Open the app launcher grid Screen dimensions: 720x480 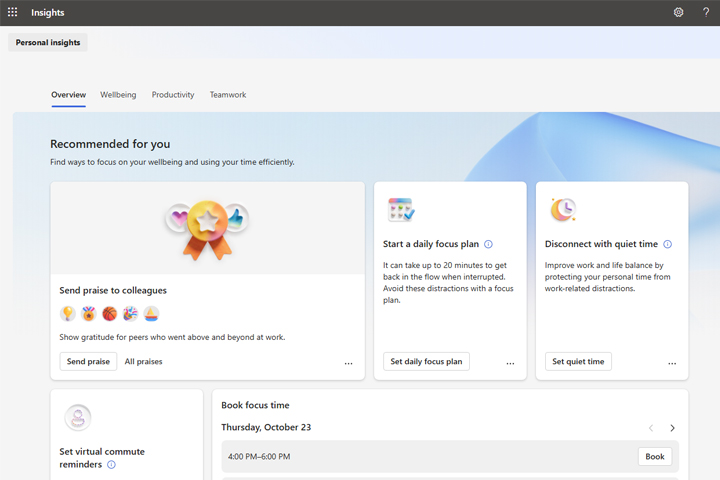(13, 13)
